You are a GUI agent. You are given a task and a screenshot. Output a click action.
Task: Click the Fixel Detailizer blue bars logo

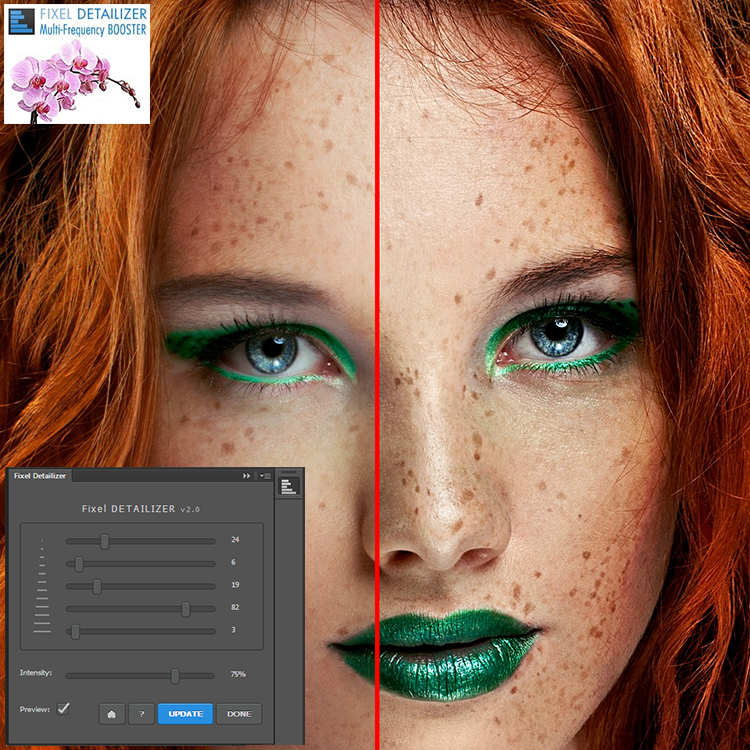(22, 22)
